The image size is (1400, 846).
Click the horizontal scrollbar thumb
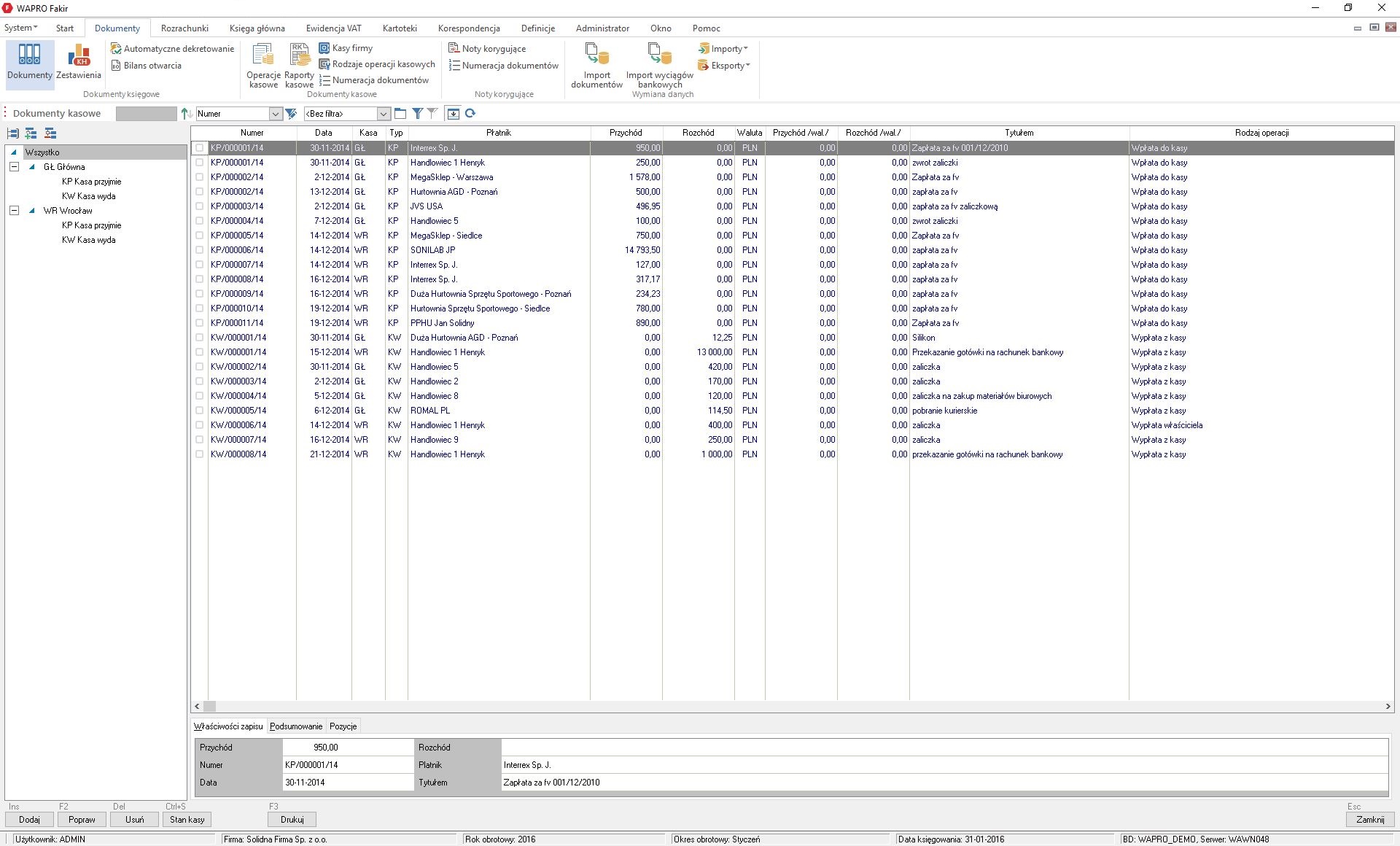[x=209, y=707]
